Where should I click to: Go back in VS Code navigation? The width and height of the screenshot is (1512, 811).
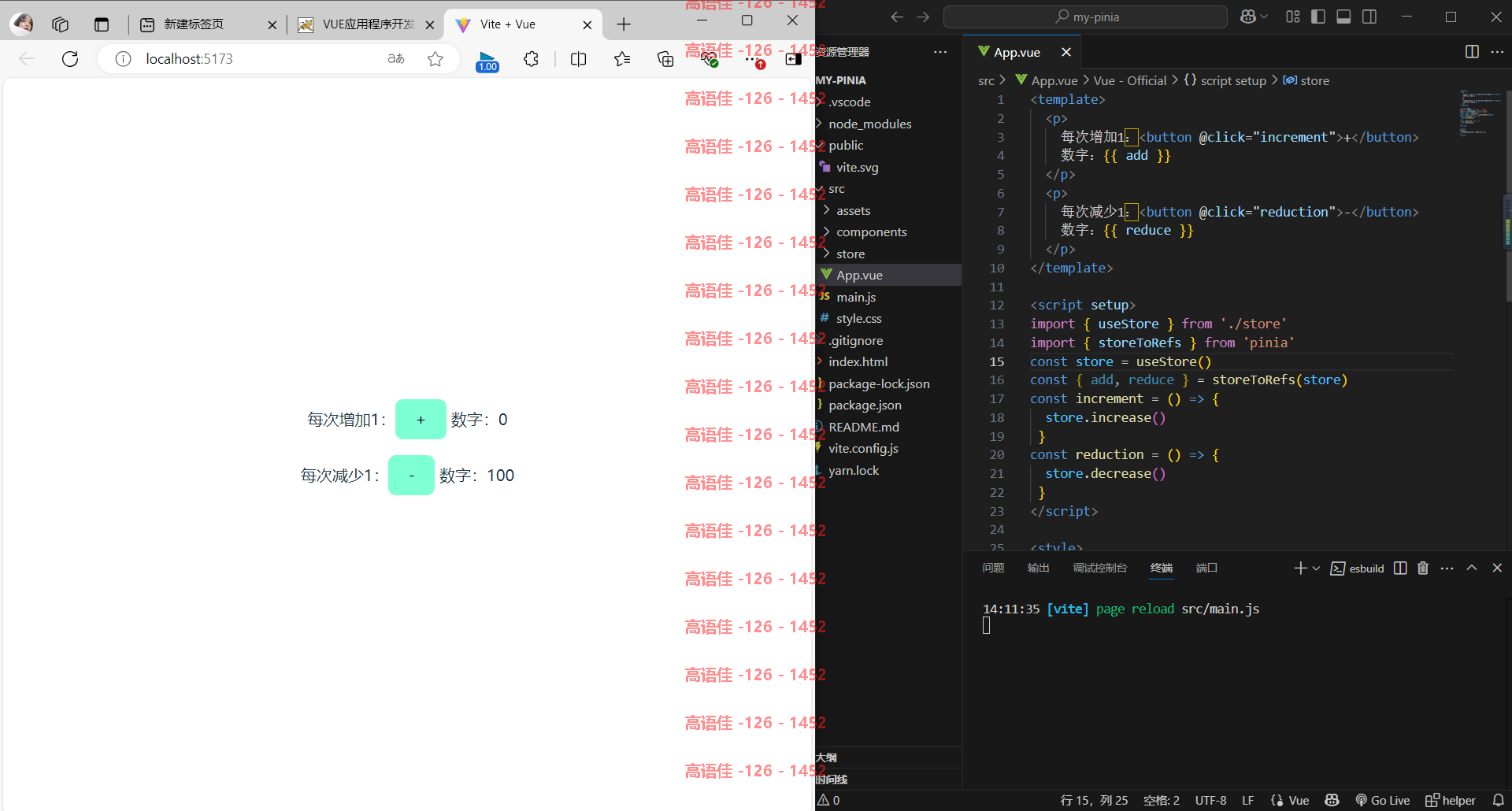pos(896,17)
